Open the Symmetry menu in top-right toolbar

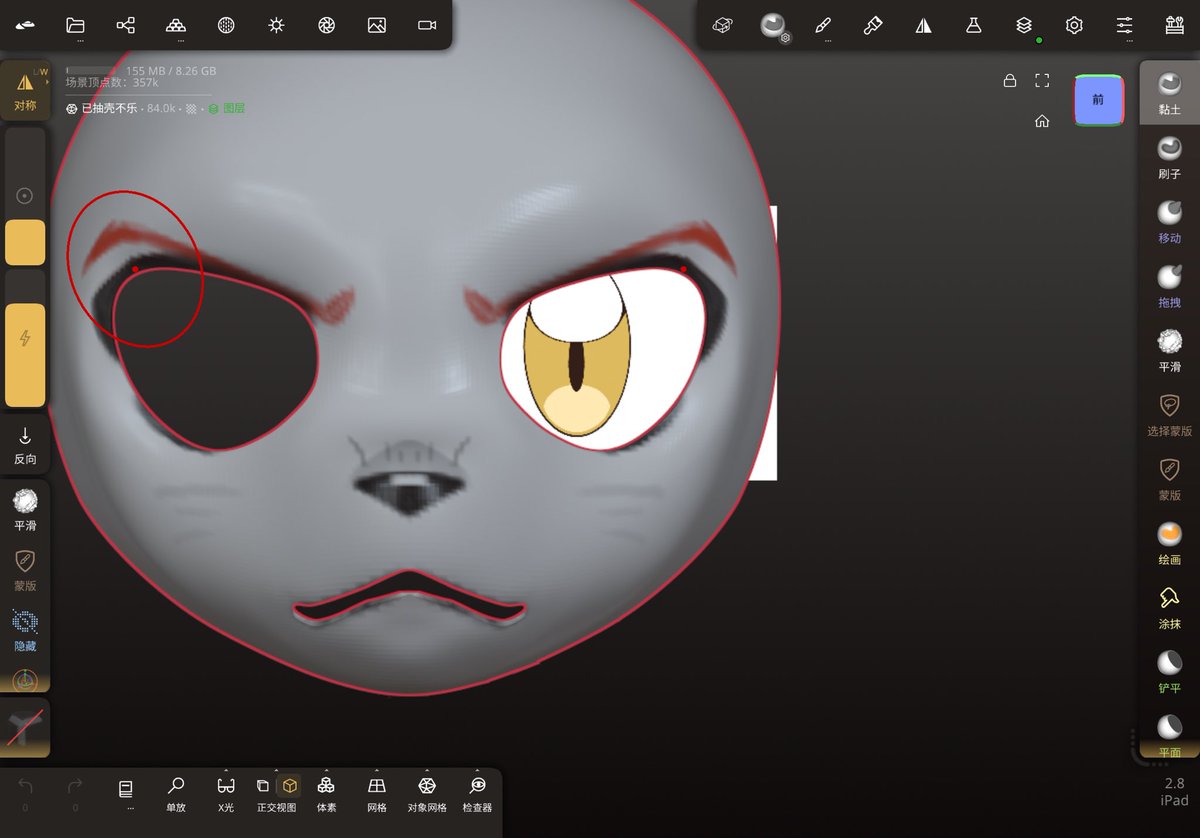click(x=923, y=25)
